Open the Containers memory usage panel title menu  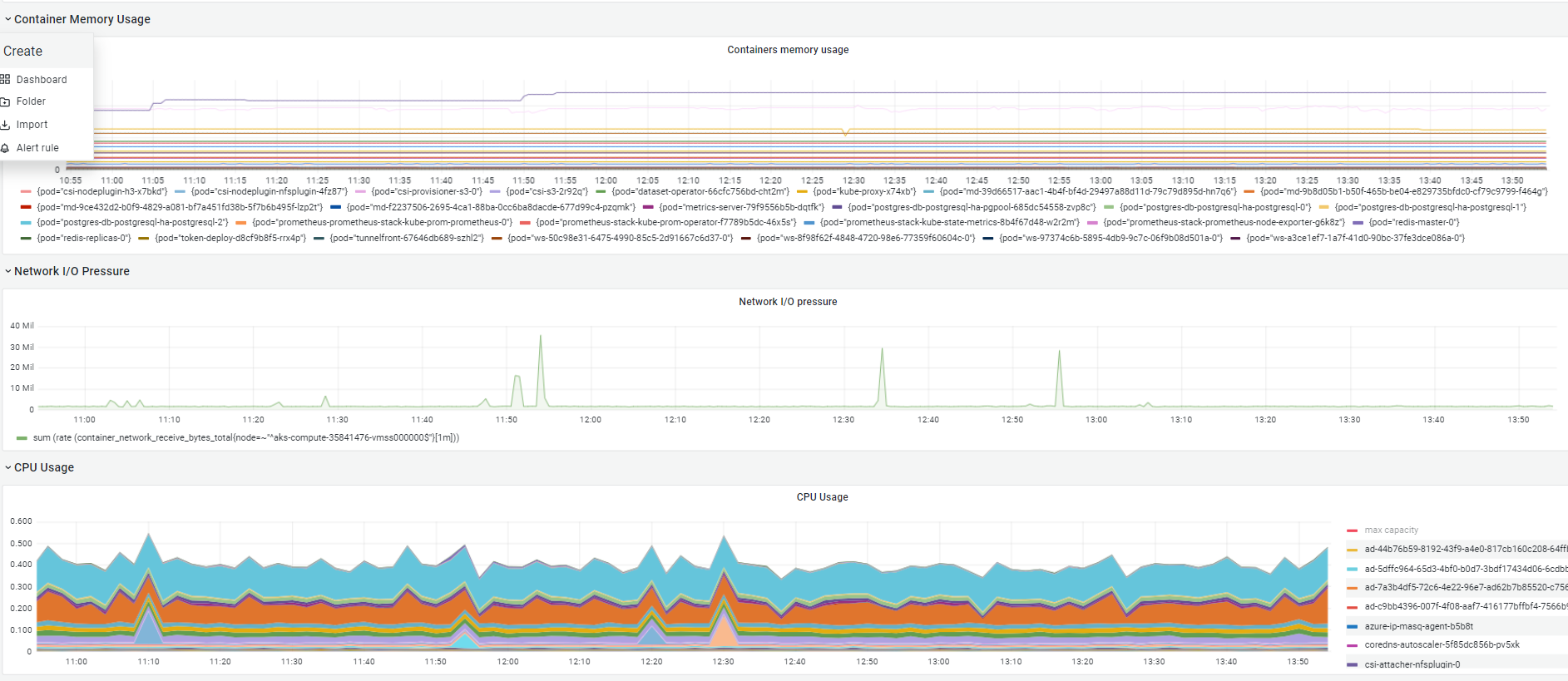click(788, 50)
